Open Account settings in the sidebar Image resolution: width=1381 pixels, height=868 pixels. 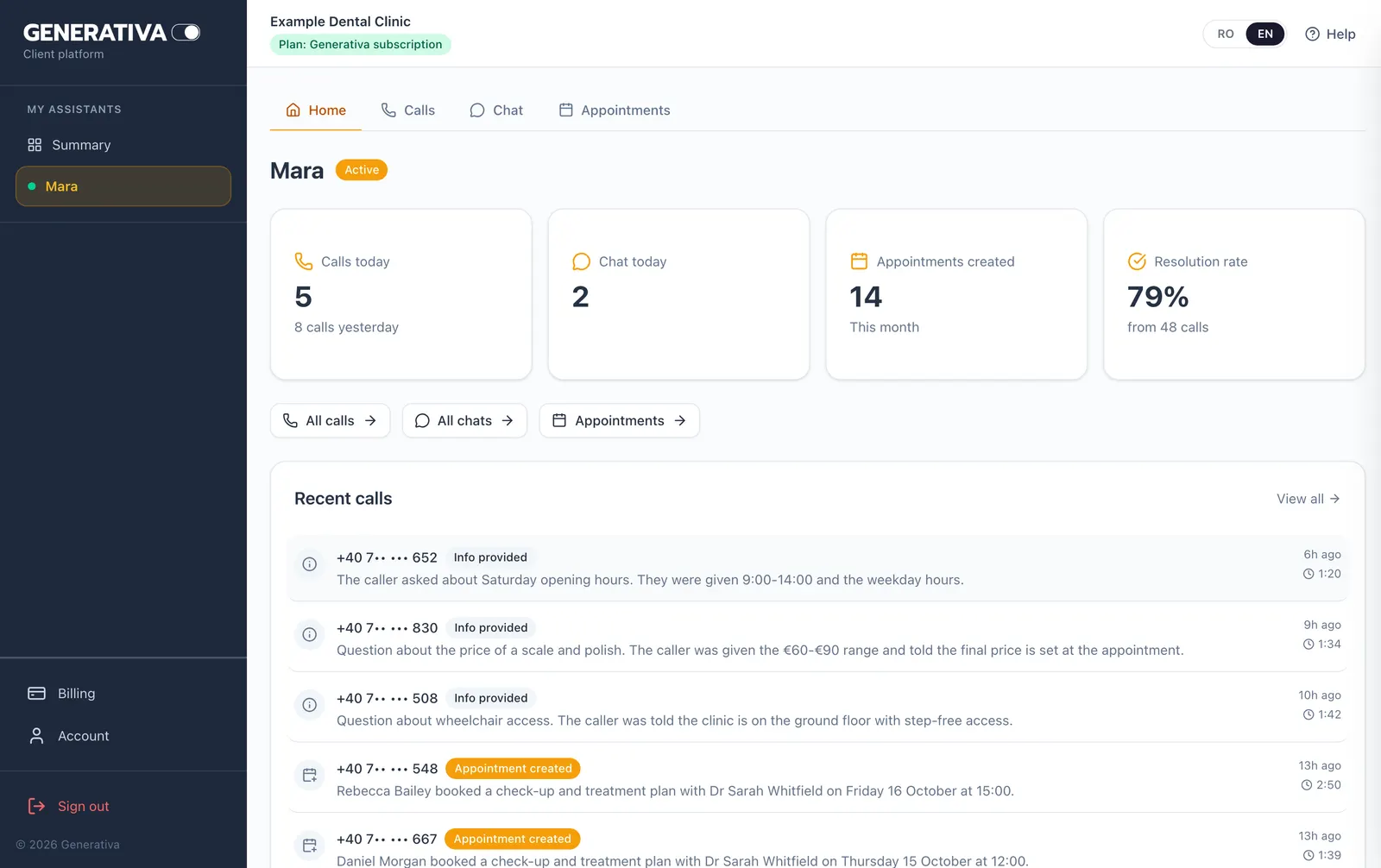coord(123,736)
